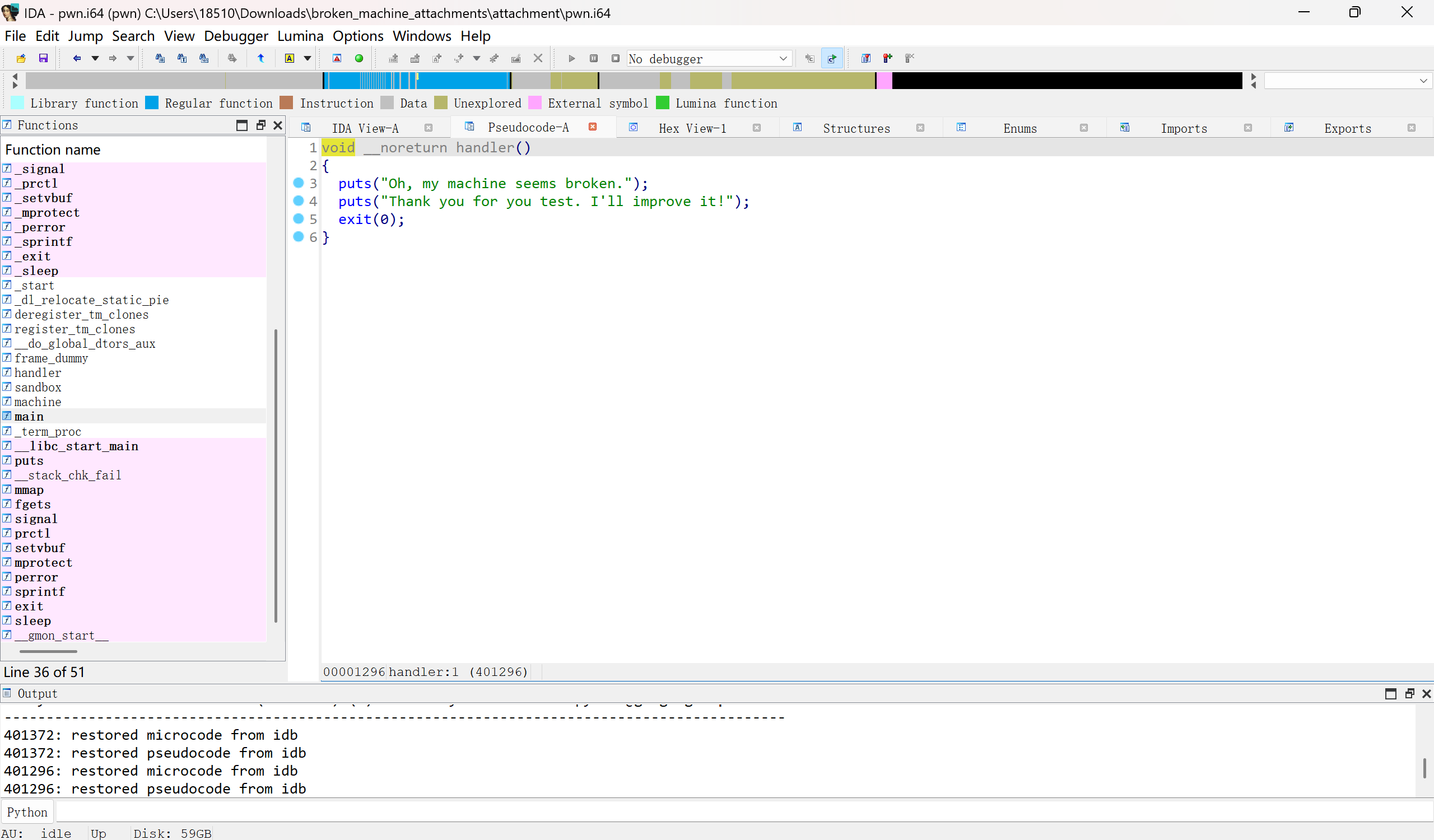Click the grey X undefine icon
The height and width of the screenshot is (840, 1434).
click(x=538, y=58)
